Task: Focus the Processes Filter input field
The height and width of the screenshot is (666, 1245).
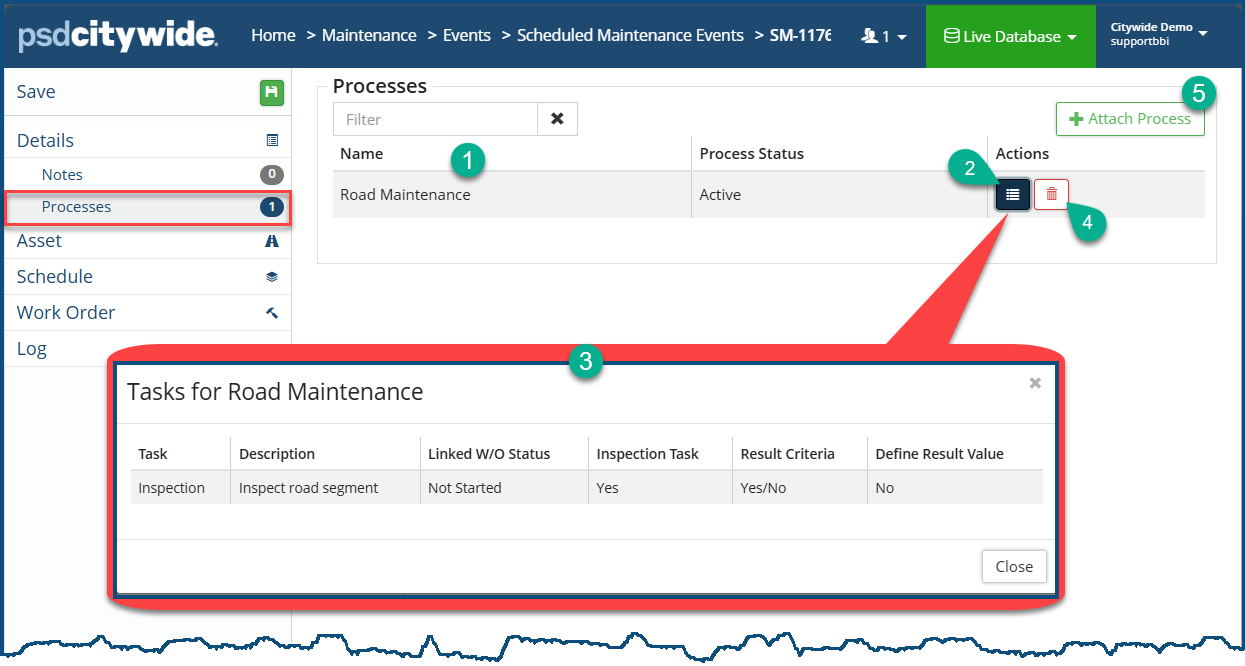Action: tap(435, 119)
